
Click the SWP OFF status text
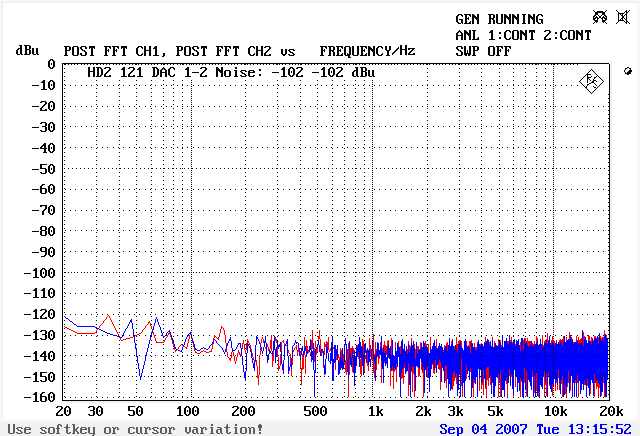point(483,51)
